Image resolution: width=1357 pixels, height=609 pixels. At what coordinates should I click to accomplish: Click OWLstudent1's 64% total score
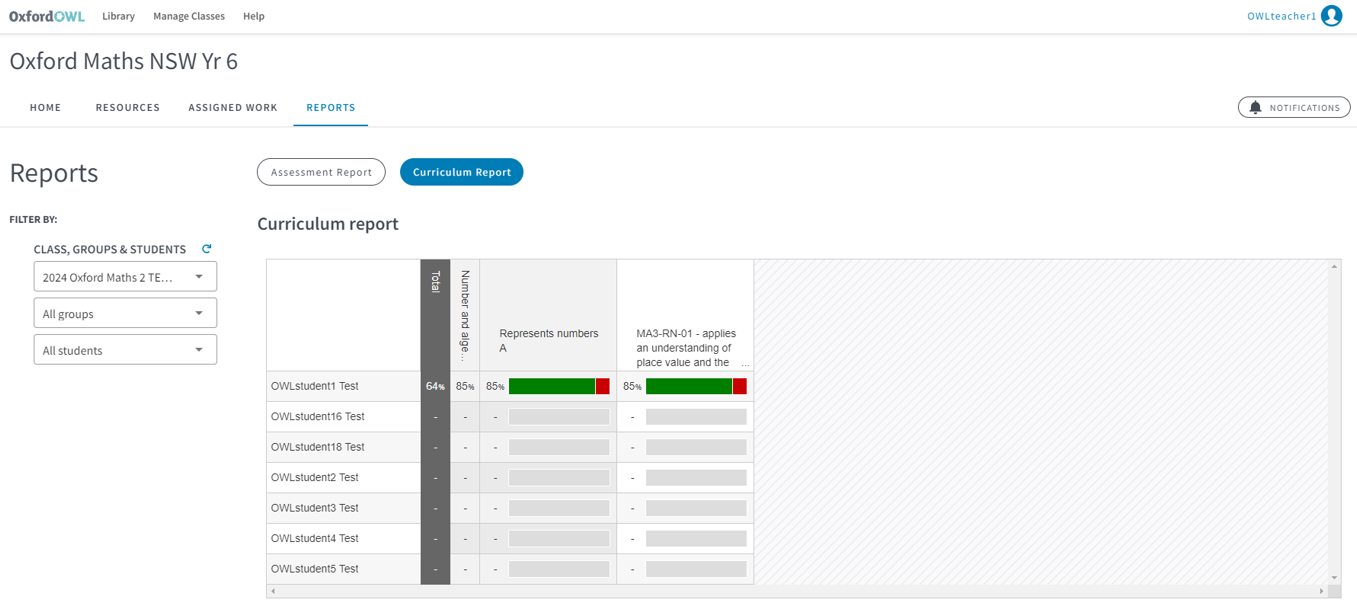(436, 386)
